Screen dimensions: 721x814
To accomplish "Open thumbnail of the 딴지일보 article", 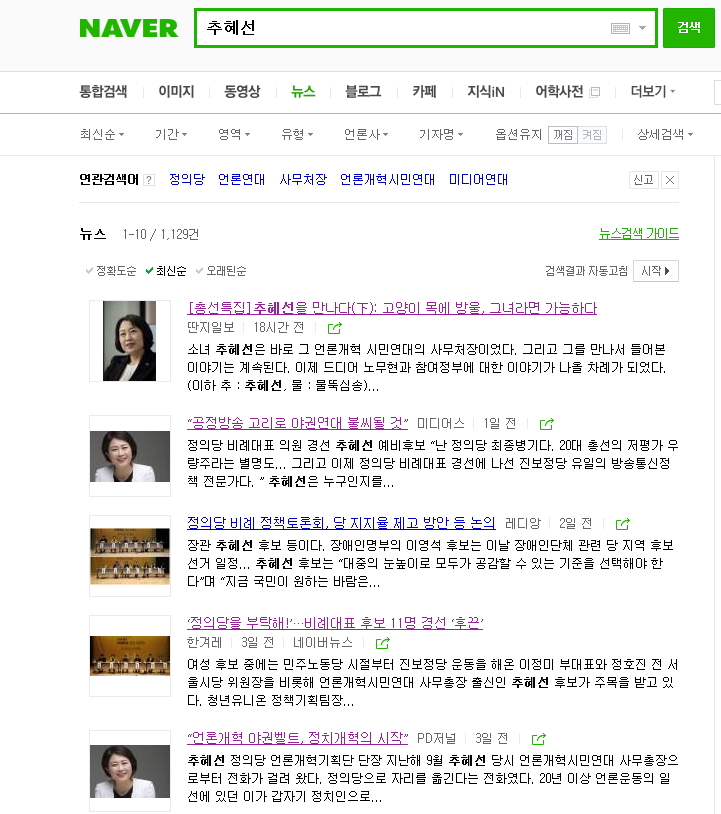I will (x=130, y=341).
